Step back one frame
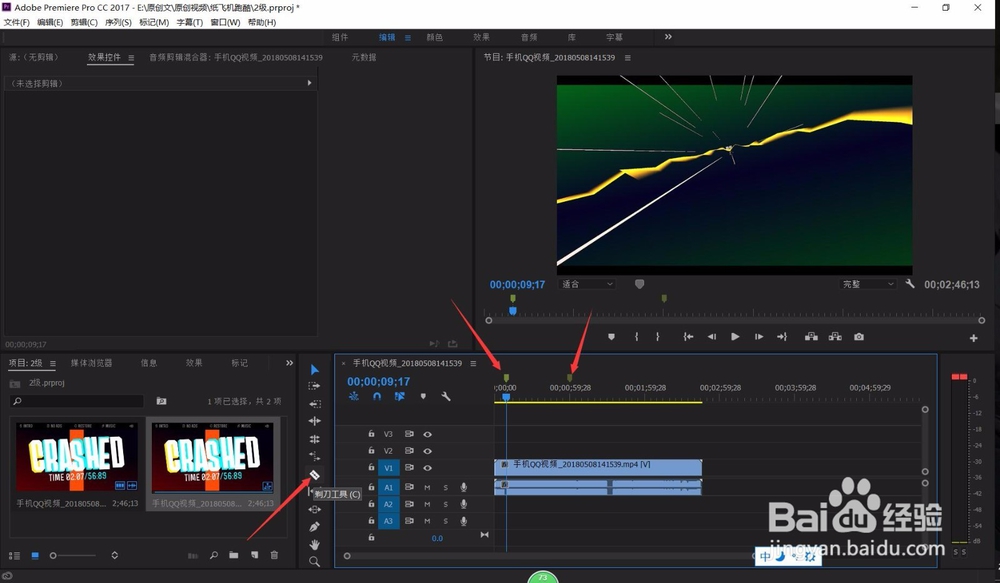1000x583 pixels. point(712,337)
